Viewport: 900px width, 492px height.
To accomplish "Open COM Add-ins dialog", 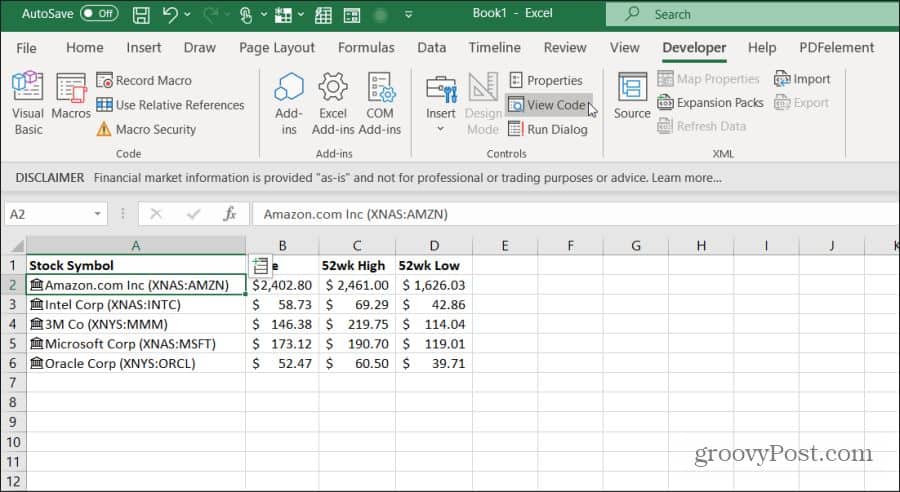I will point(380,103).
